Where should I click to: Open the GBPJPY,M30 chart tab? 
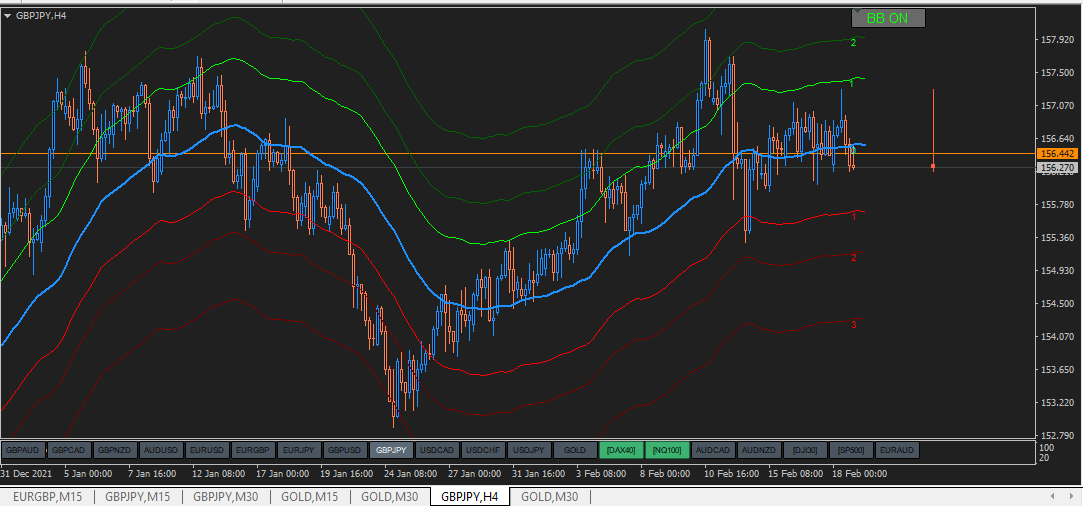pos(226,497)
